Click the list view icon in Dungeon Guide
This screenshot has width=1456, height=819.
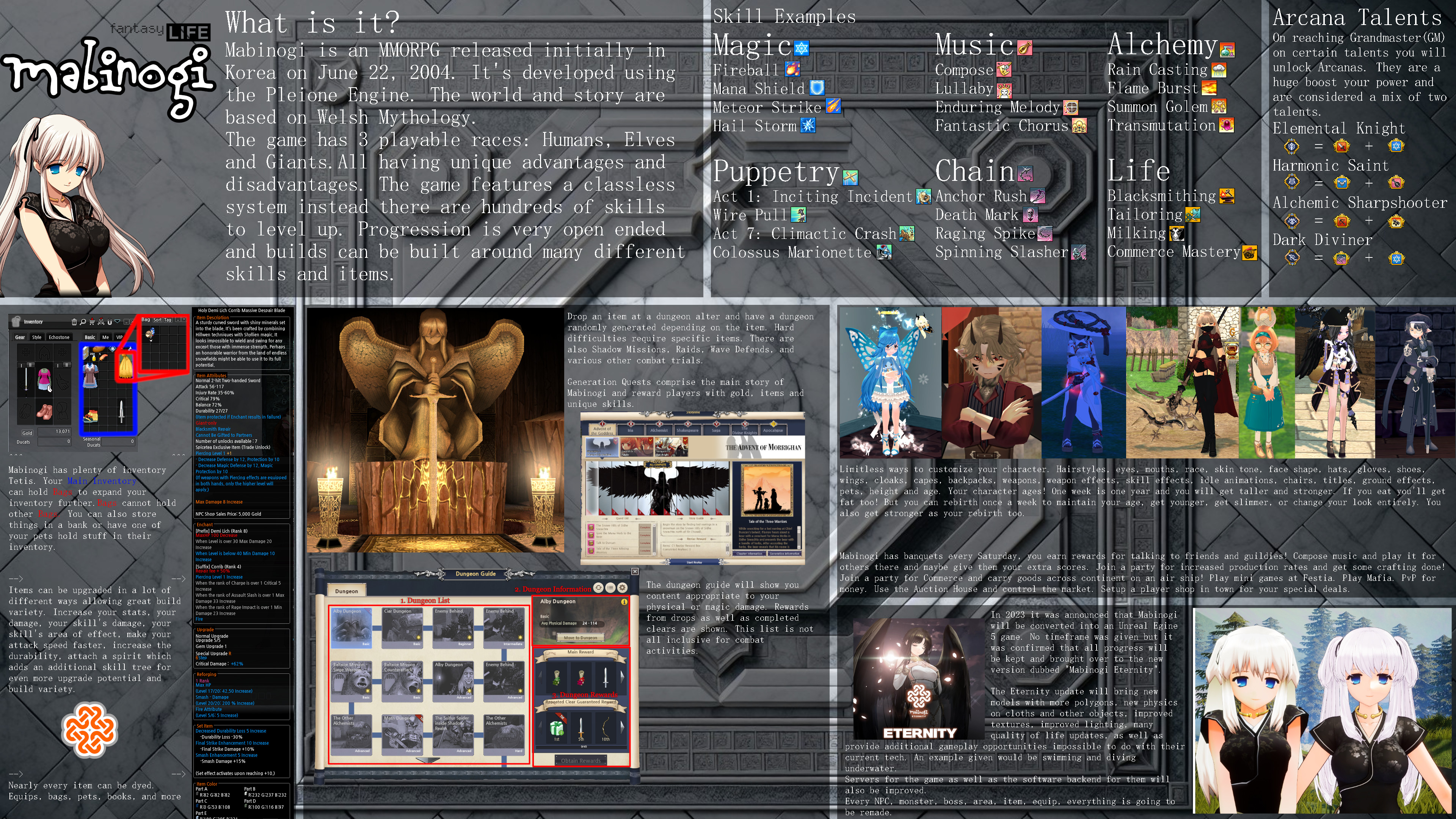pos(610,588)
